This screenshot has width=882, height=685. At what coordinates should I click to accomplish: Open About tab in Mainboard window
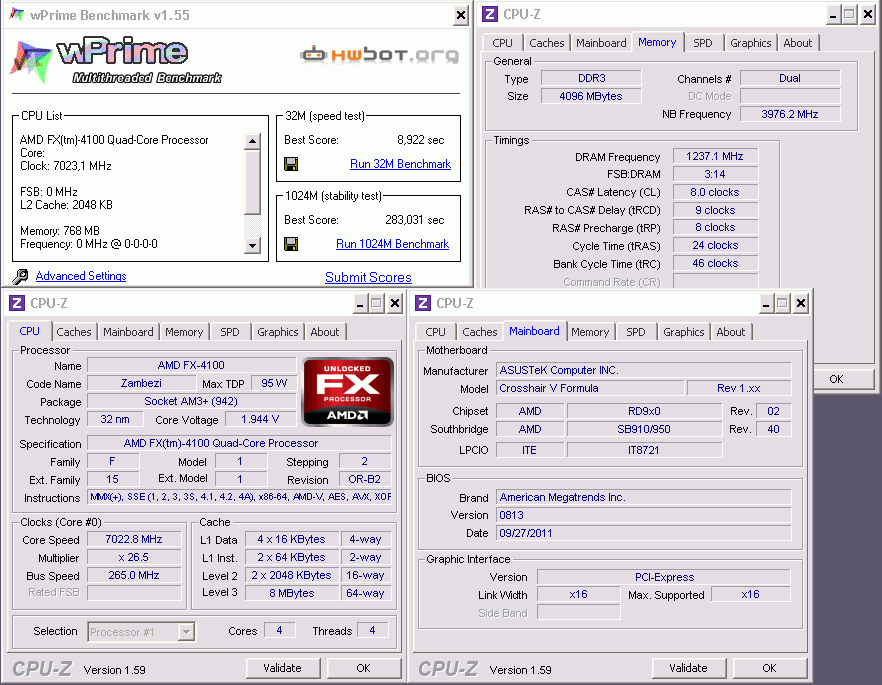click(x=731, y=332)
